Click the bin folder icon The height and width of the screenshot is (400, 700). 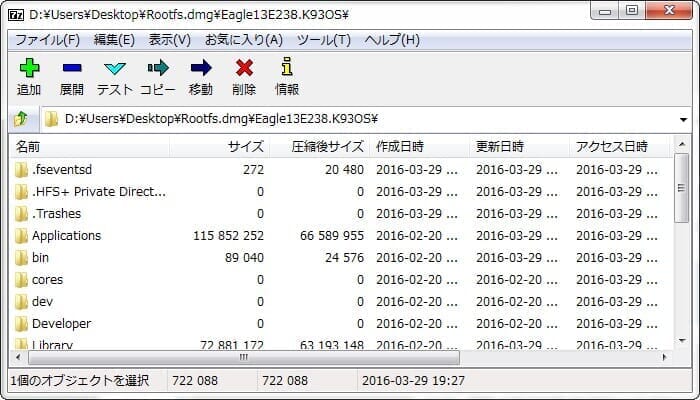[21, 258]
